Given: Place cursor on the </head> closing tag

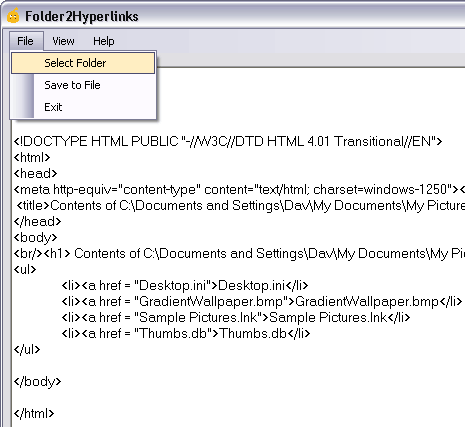Looking at the screenshot, I should pyautogui.click(x=37, y=221).
